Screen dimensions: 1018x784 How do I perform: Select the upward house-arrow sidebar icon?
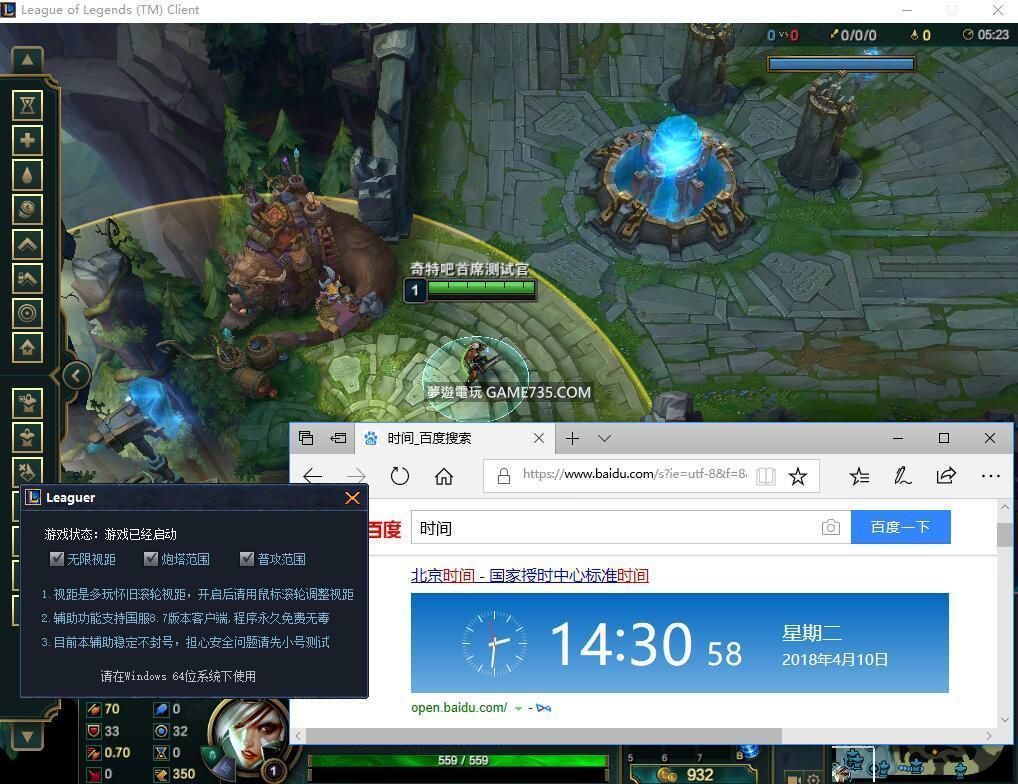pos(27,348)
